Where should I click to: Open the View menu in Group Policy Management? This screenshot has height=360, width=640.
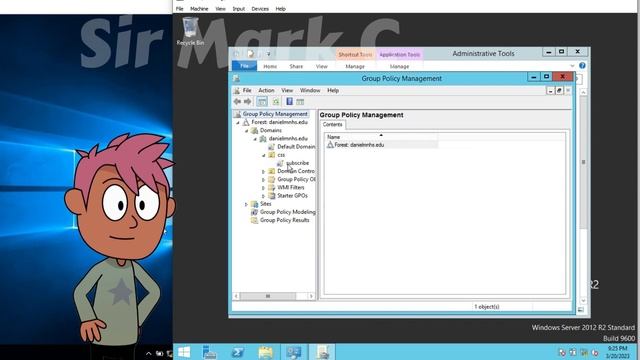[x=287, y=90]
